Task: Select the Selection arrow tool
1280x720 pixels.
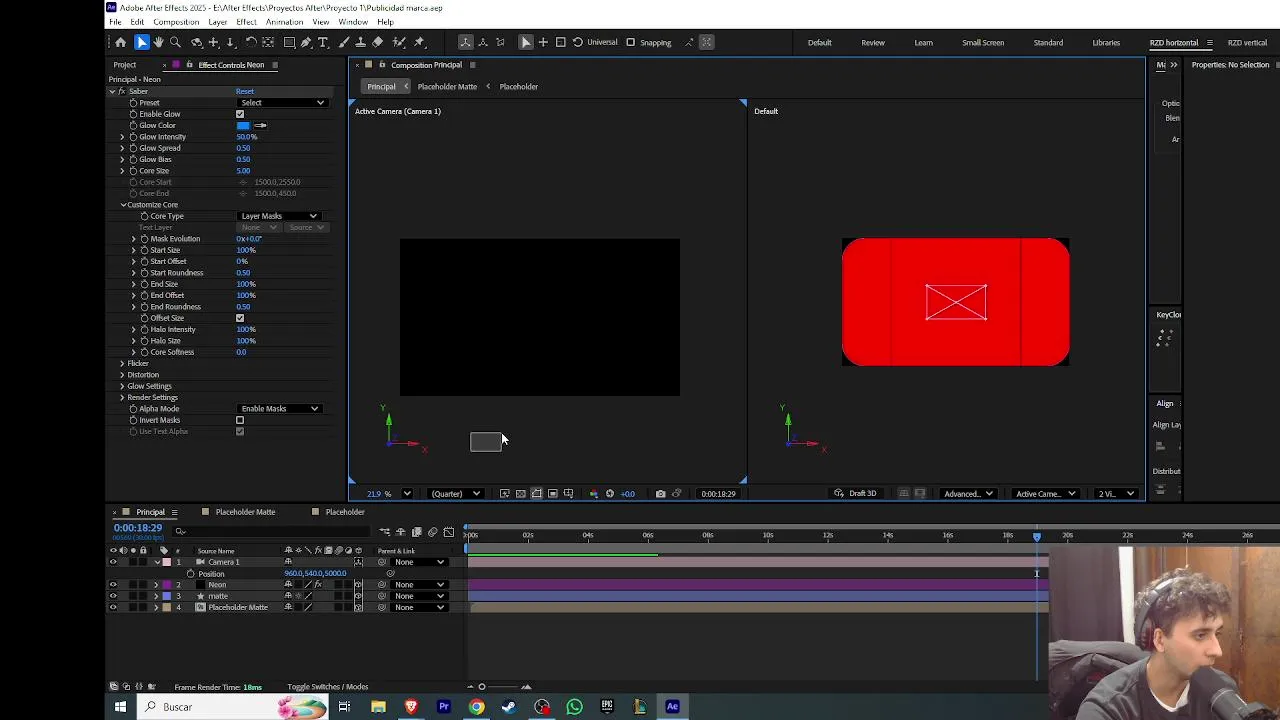Action: coord(142,42)
